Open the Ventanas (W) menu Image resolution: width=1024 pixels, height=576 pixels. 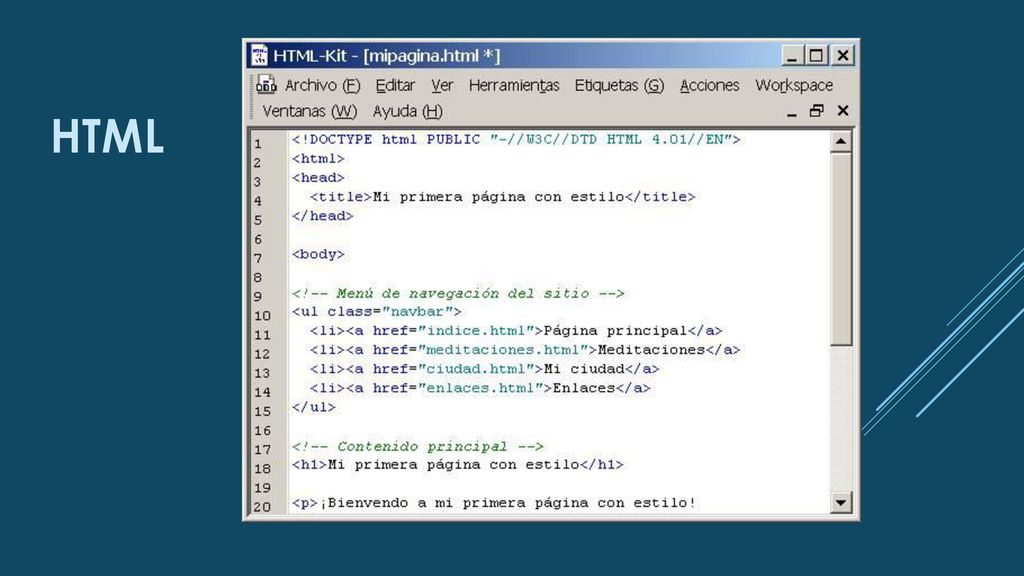[x=310, y=112]
